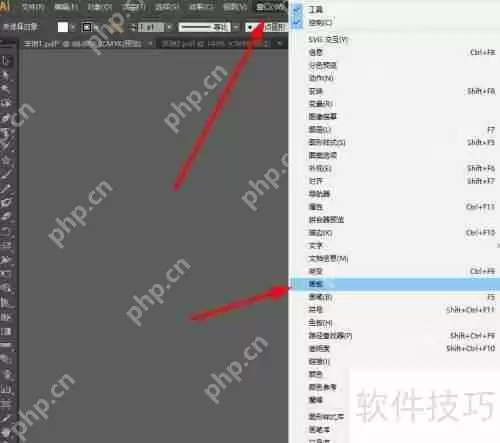Viewport: 500px width, 443px height.
Task: Choose 描边(K) Stroke with Ctrl+F10
Action: tap(394, 232)
